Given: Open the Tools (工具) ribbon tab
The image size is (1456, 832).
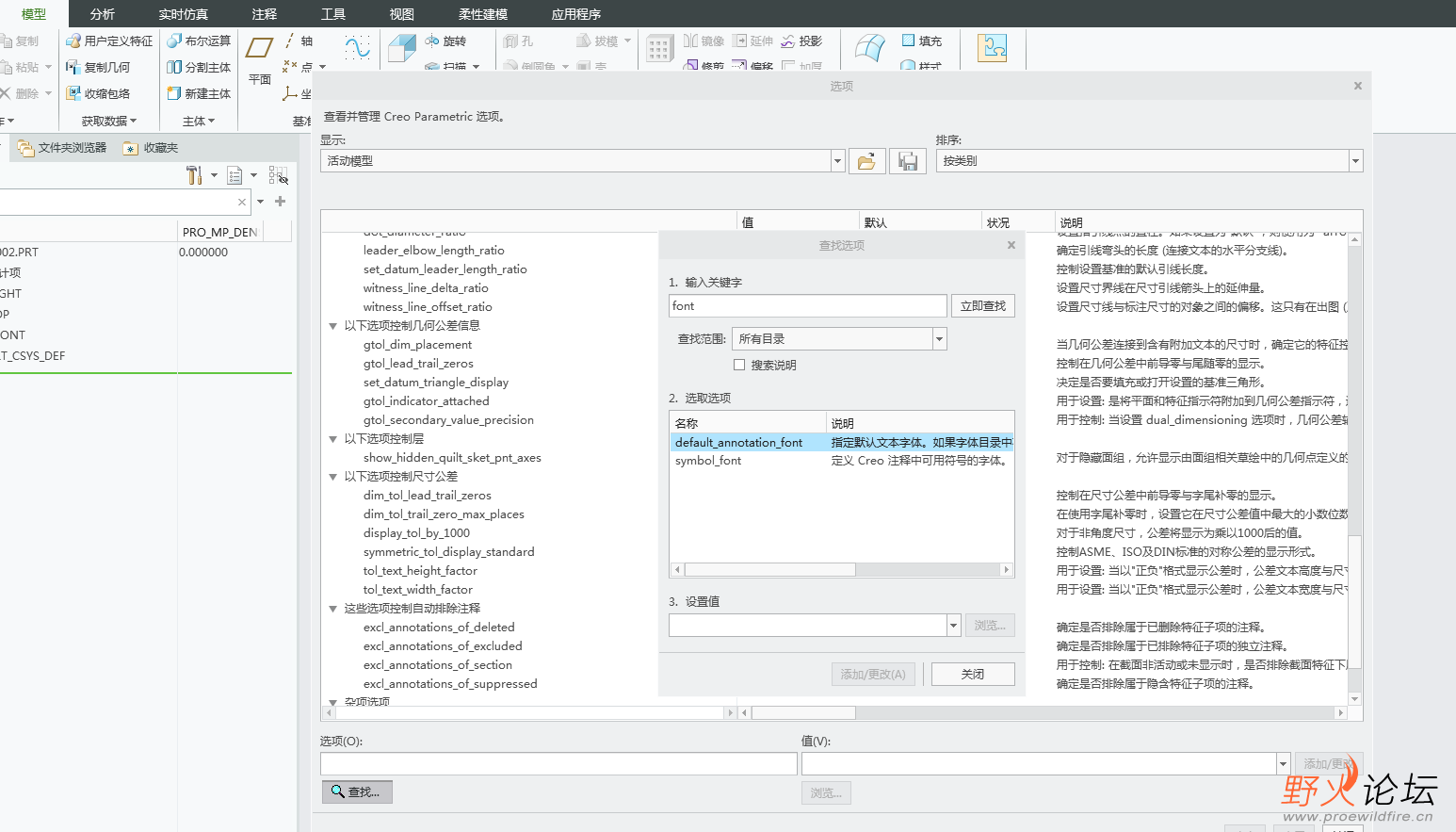Looking at the screenshot, I should pyautogui.click(x=333, y=14).
